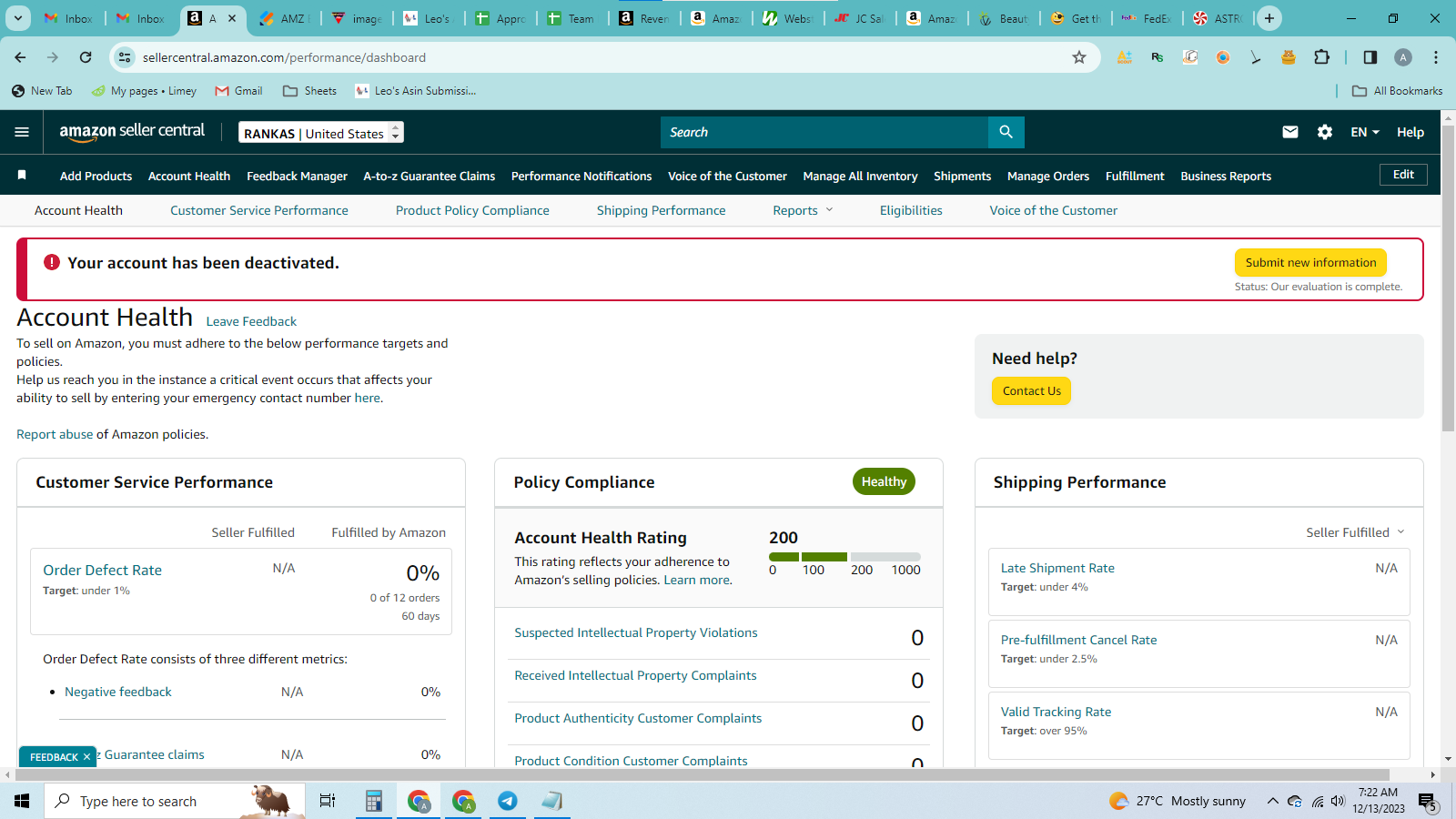Screen dimensions: 1456x819
Task: Open the EN language dropdown
Action: coord(1365,132)
